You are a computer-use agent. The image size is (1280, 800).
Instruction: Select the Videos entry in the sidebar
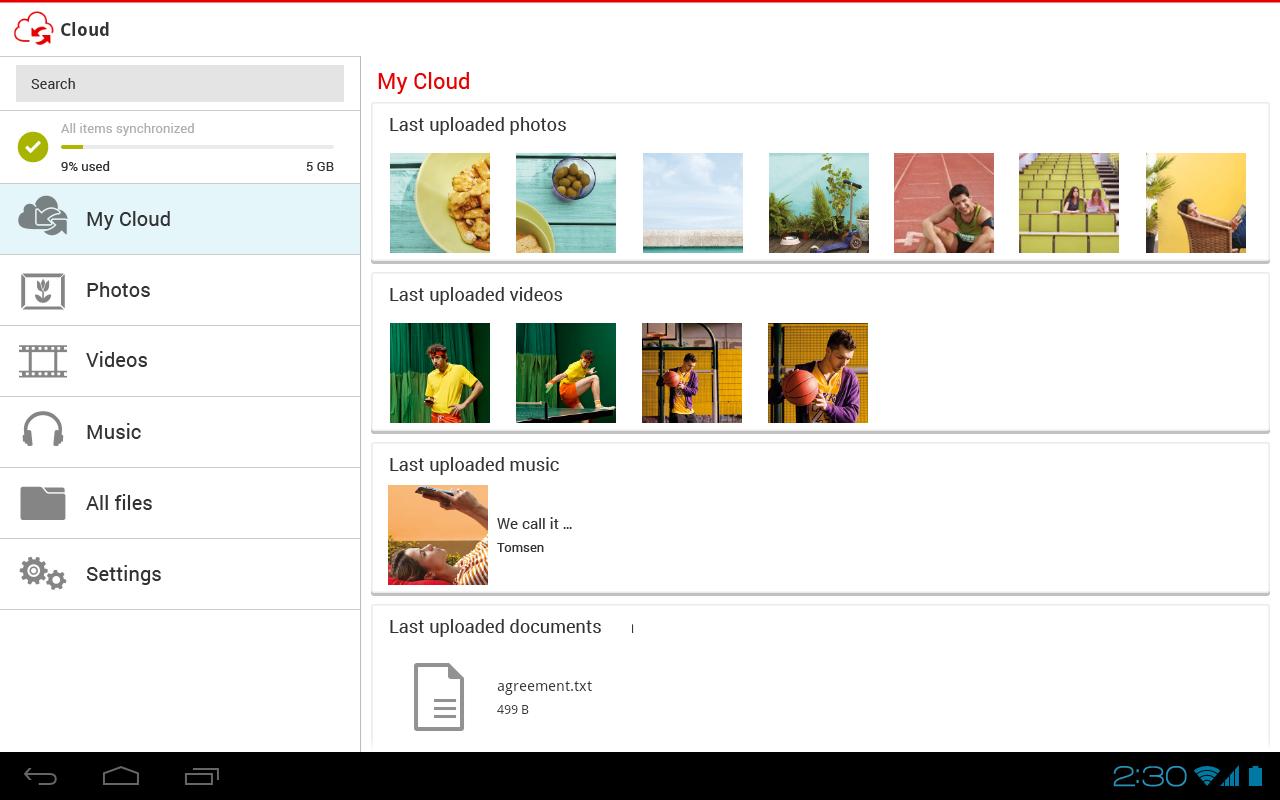[117, 361]
